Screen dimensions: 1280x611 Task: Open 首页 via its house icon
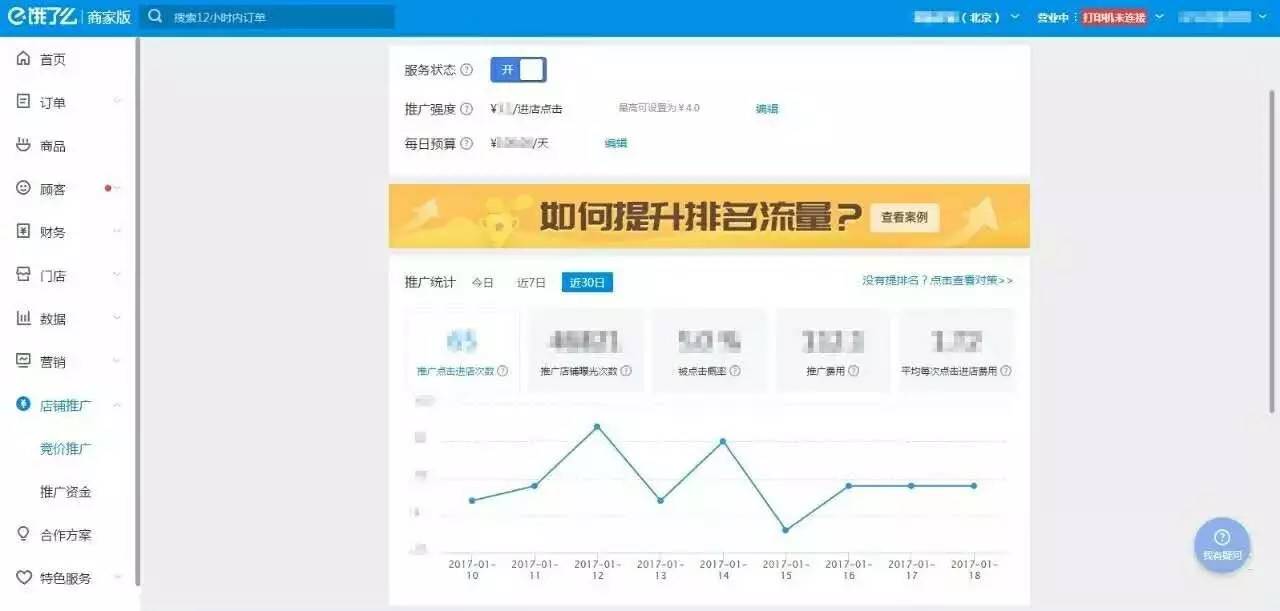24,59
